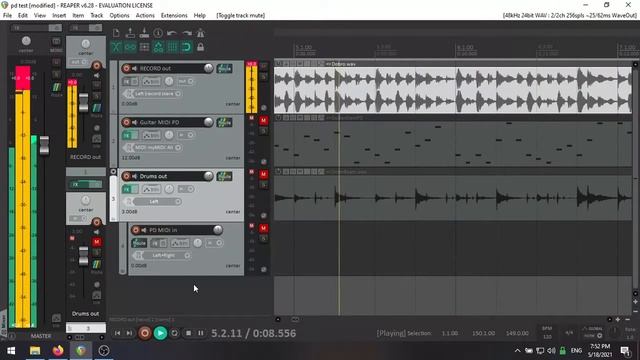Screen dimensions: 640x360
Task: Open the Options menu
Action: [x=119, y=16]
